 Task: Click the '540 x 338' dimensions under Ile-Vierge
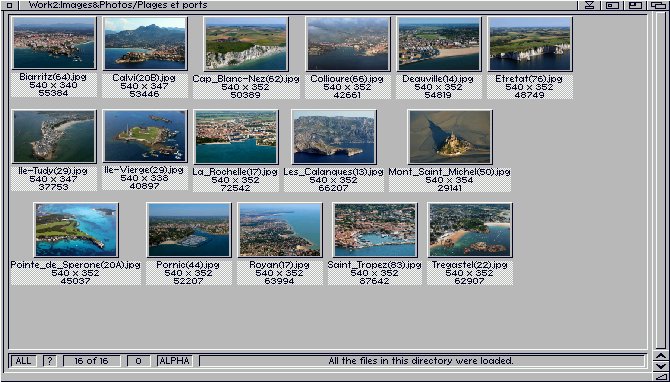click(x=144, y=178)
